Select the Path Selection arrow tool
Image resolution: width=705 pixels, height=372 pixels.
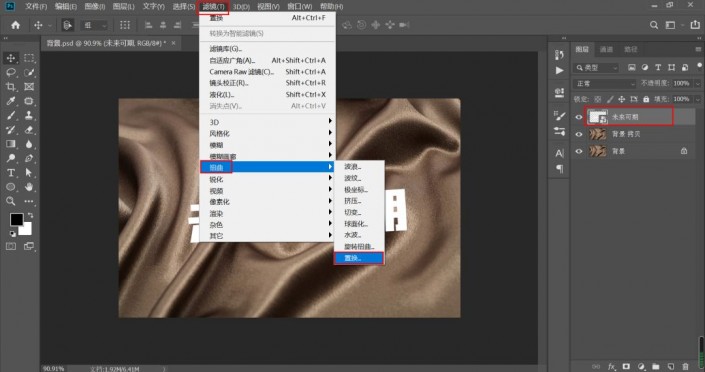pyautogui.click(x=29, y=173)
